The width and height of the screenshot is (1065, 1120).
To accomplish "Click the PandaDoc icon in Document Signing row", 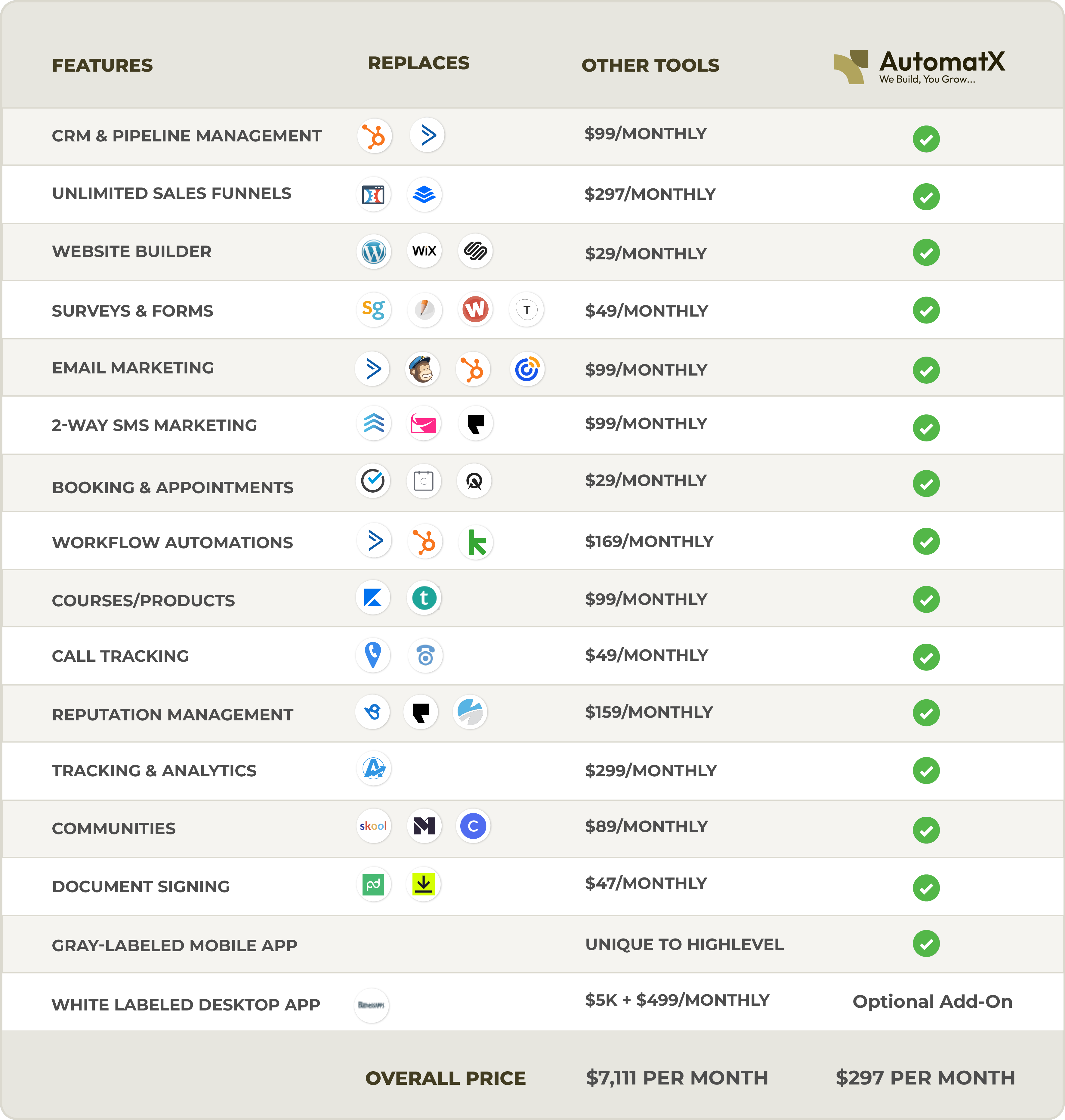I will 373,884.
